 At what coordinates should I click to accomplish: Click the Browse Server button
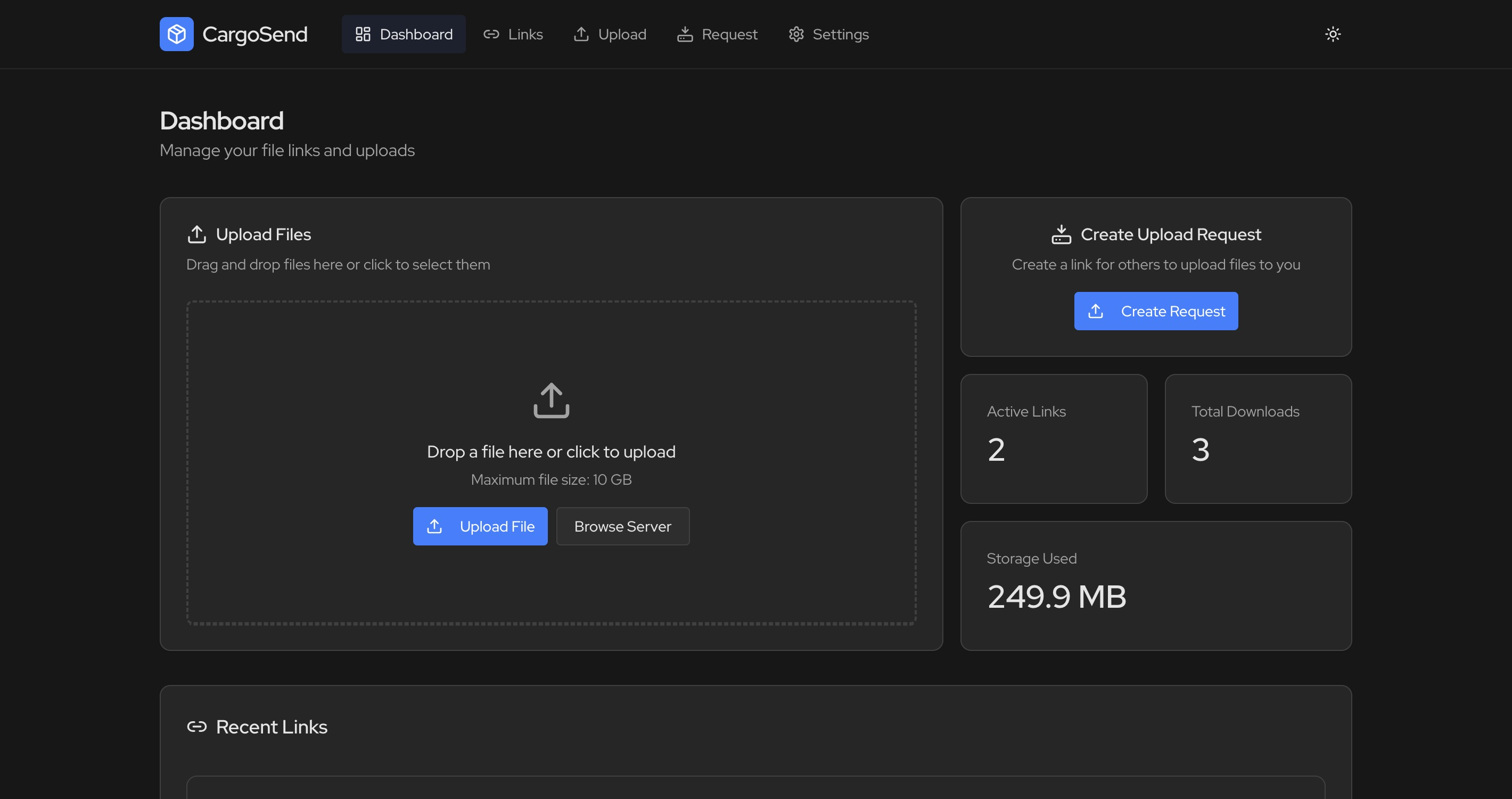[x=623, y=526]
